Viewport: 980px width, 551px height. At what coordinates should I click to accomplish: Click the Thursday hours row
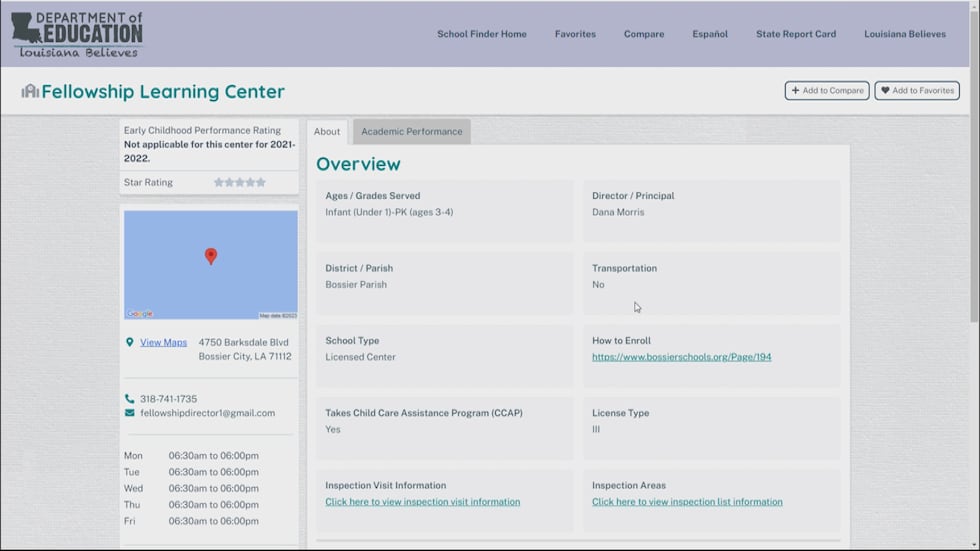(191, 504)
